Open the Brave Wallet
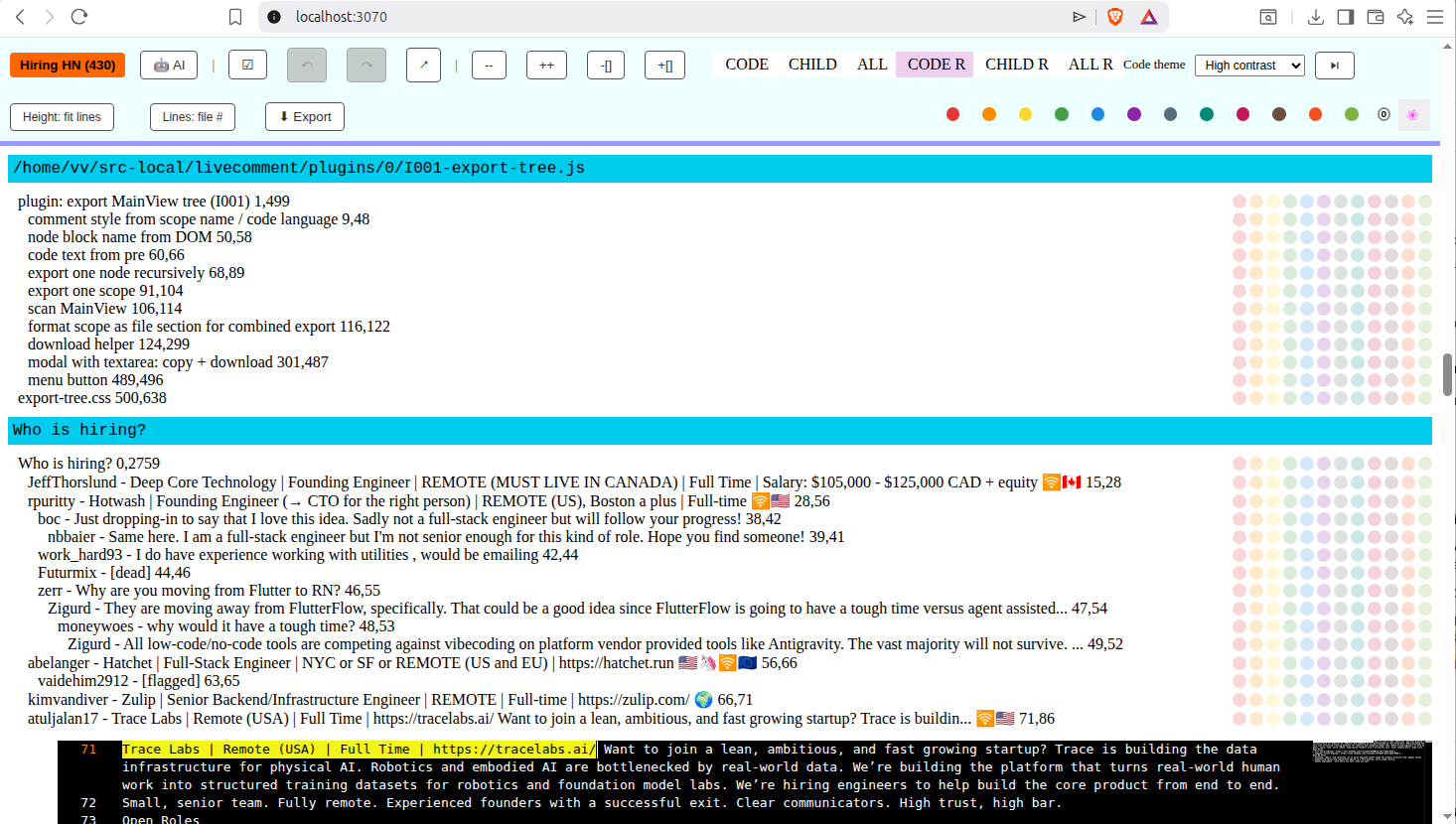The width and height of the screenshot is (1456, 824). click(1376, 17)
